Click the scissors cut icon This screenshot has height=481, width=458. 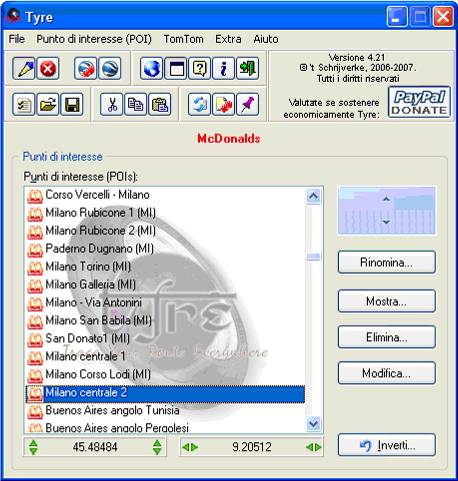112,105
